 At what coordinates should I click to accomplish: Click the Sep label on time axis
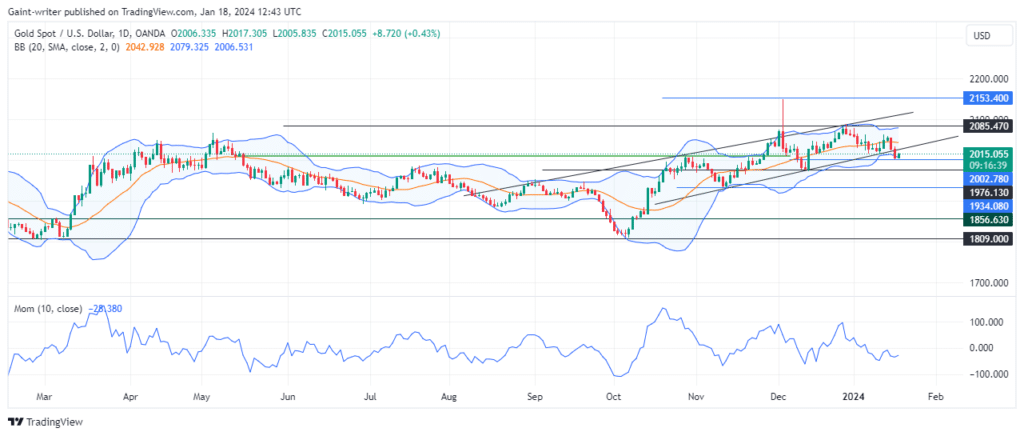point(535,396)
